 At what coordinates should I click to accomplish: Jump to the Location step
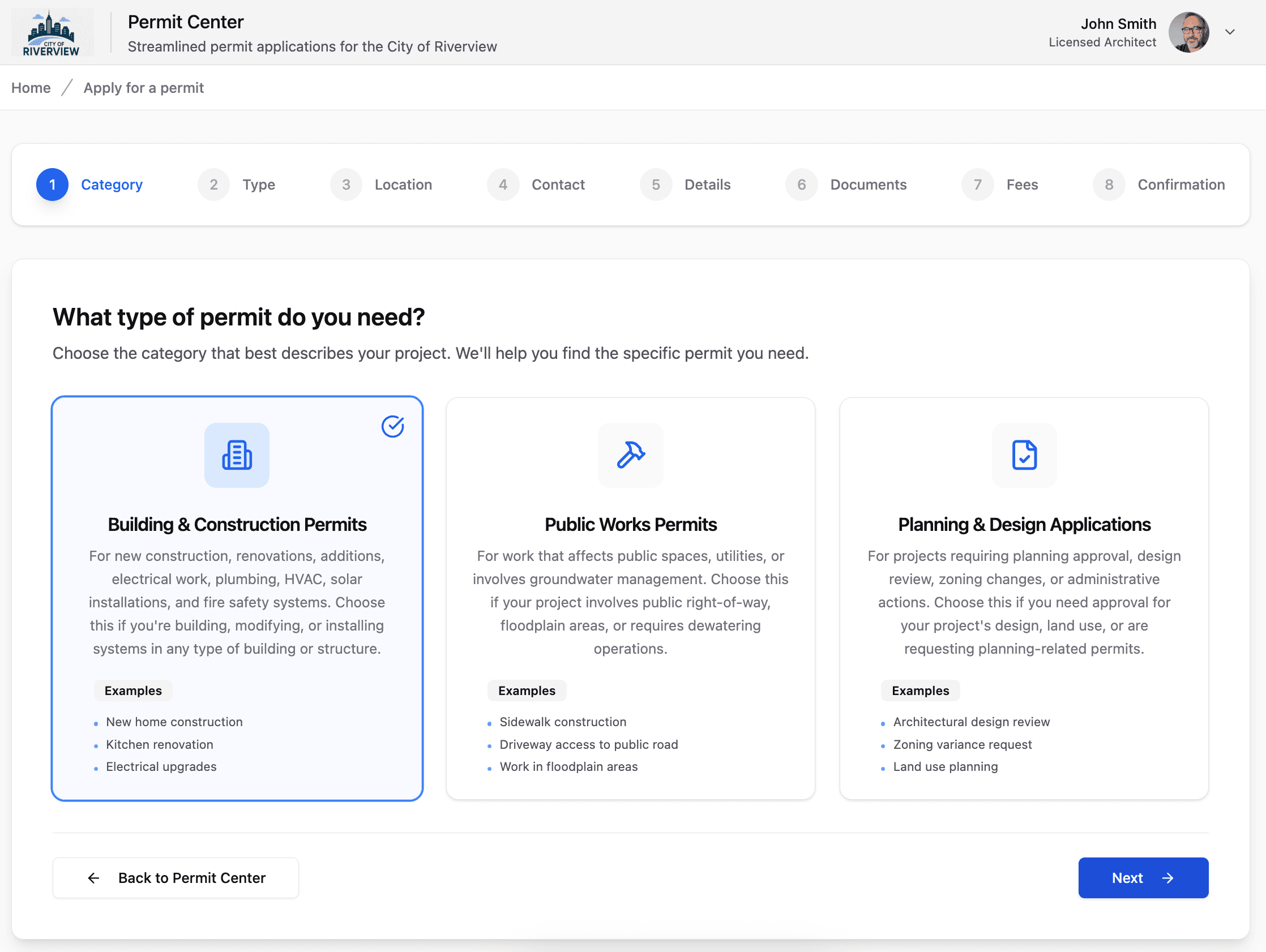pyautogui.click(x=403, y=184)
